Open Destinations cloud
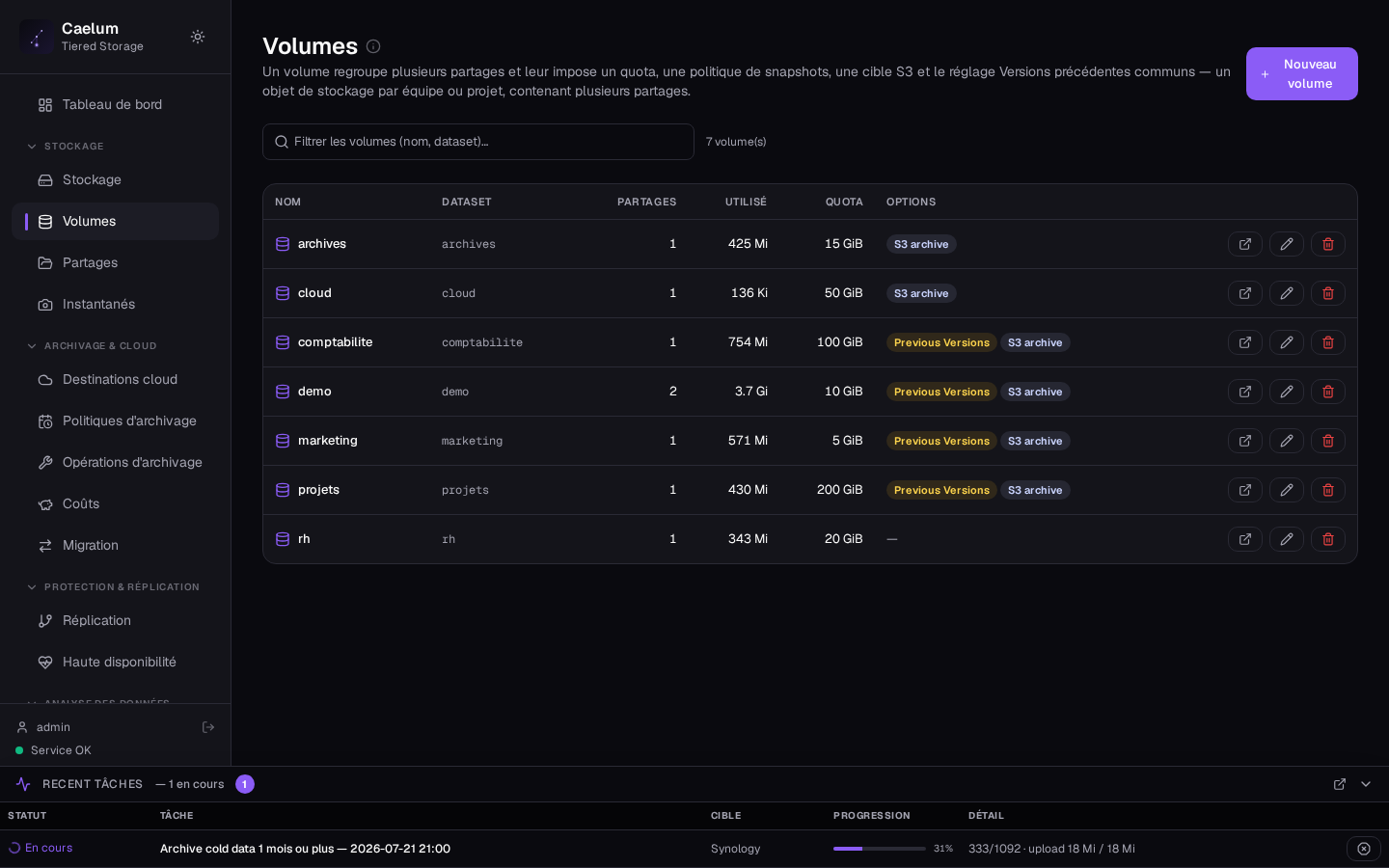The height and width of the screenshot is (868, 1389). (115, 379)
